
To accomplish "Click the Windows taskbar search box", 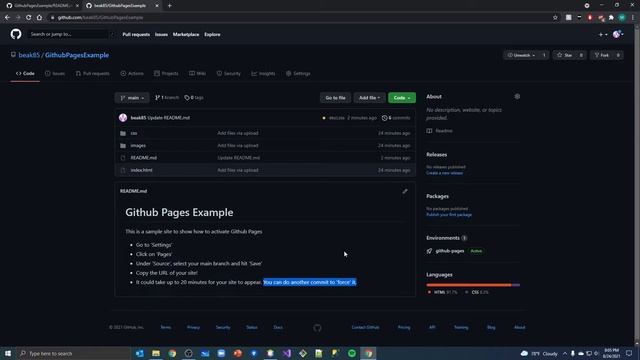I will point(73,353).
